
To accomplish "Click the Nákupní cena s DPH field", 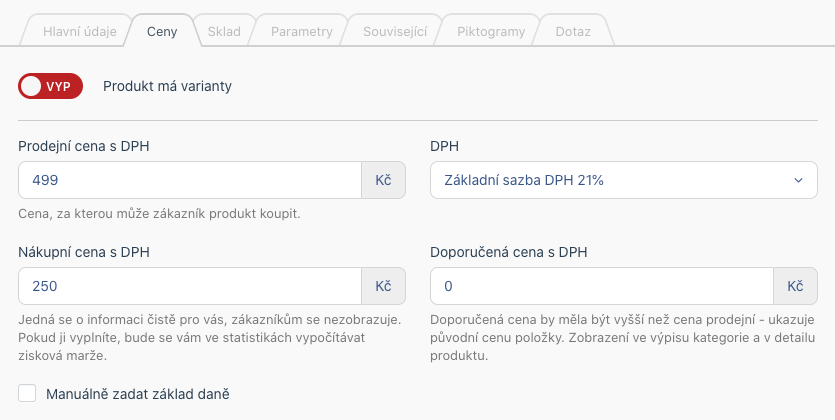I will pyautogui.click(x=190, y=286).
